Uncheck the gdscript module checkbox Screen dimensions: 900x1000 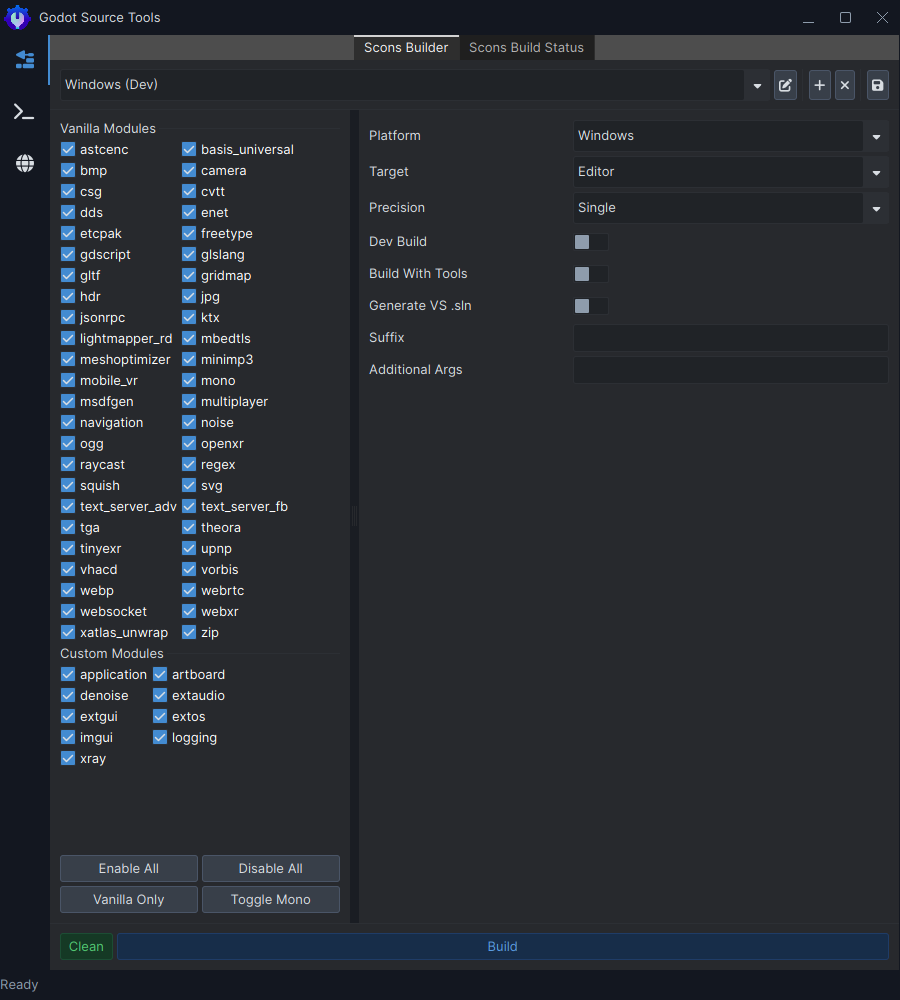click(68, 254)
